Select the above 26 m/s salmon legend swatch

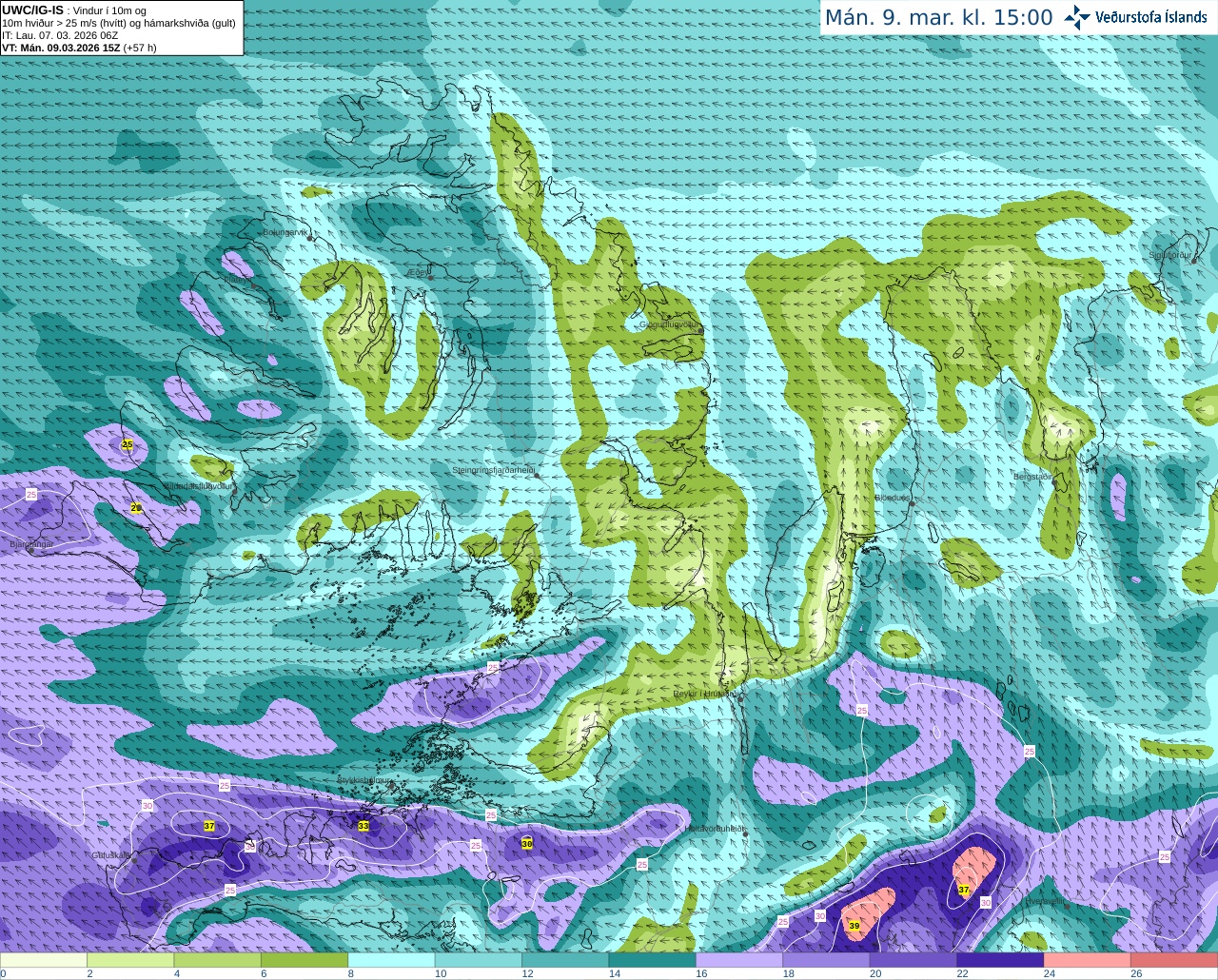[x=1174, y=960]
